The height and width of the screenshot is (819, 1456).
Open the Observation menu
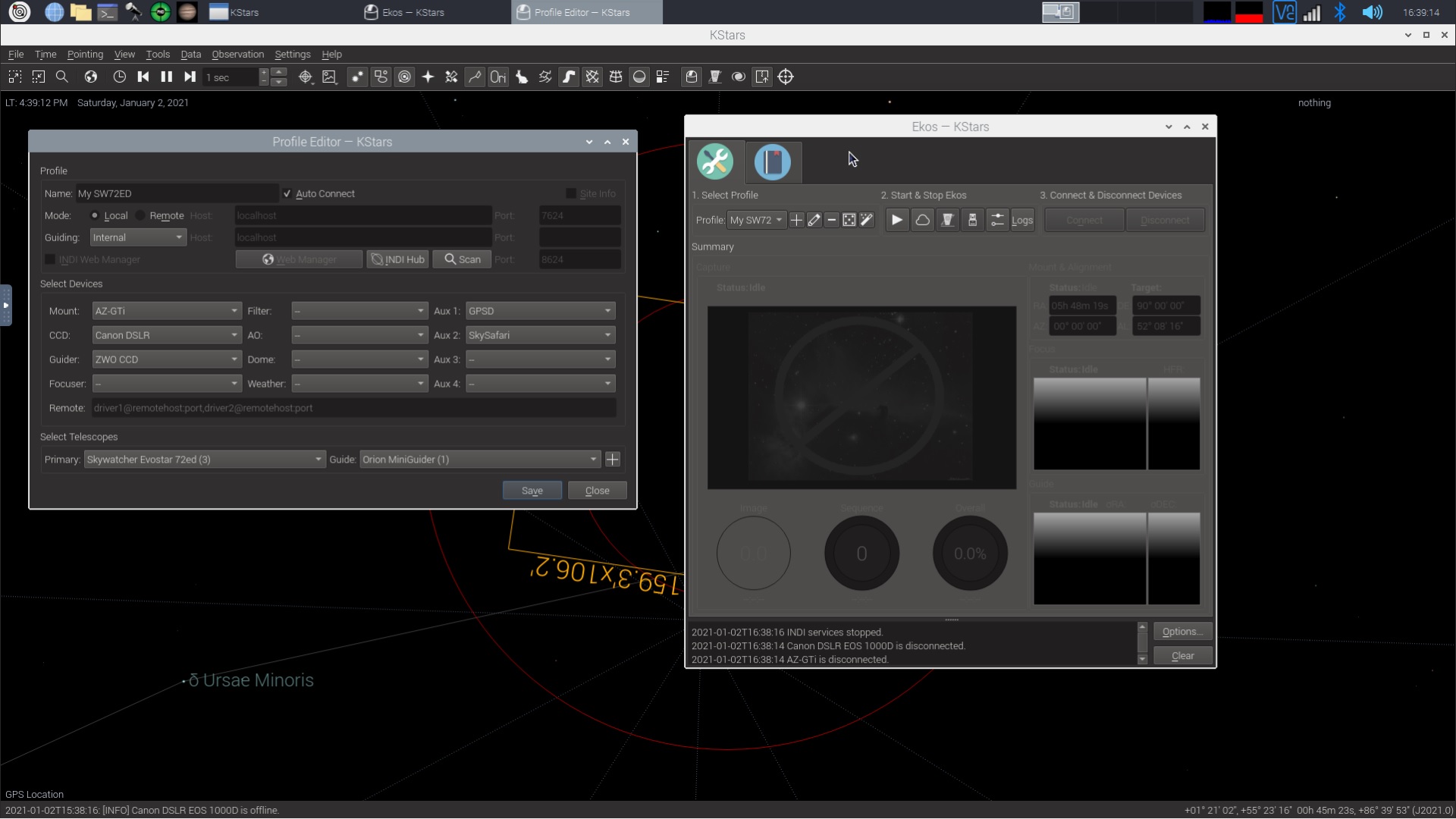pos(237,55)
